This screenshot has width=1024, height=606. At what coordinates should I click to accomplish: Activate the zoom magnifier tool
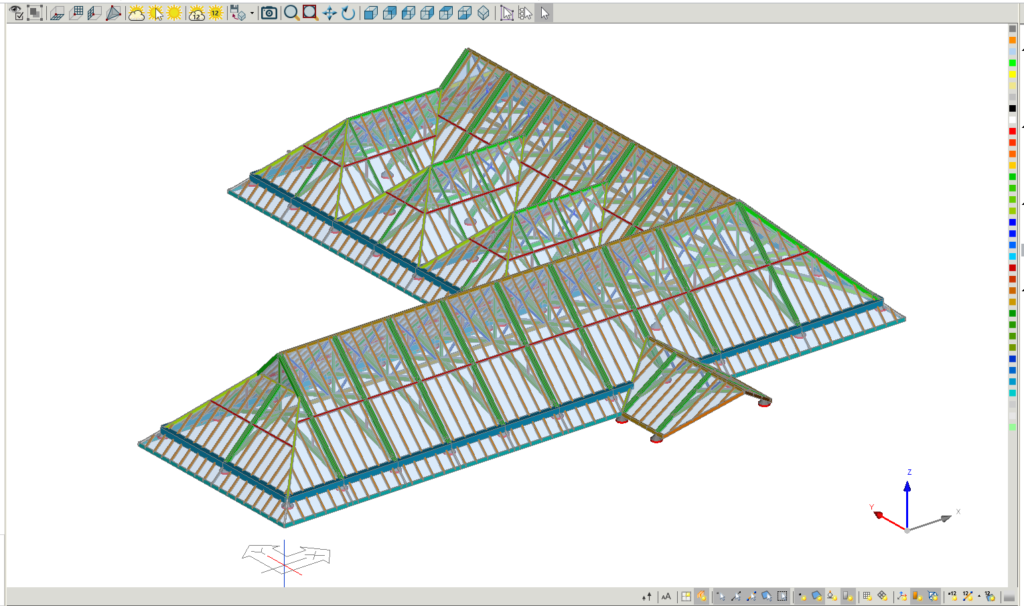click(x=291, y=13)
